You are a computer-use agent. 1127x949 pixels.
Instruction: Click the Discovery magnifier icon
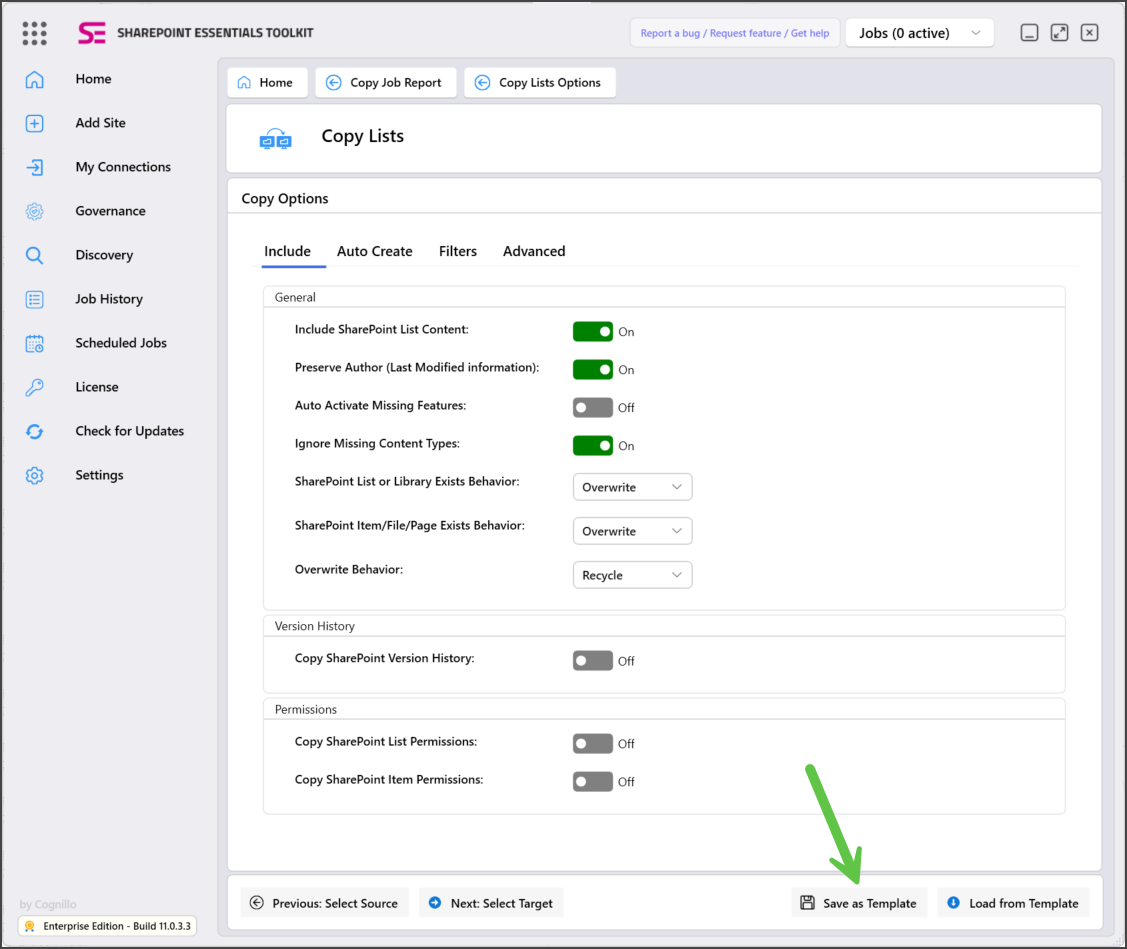(34, 255)
